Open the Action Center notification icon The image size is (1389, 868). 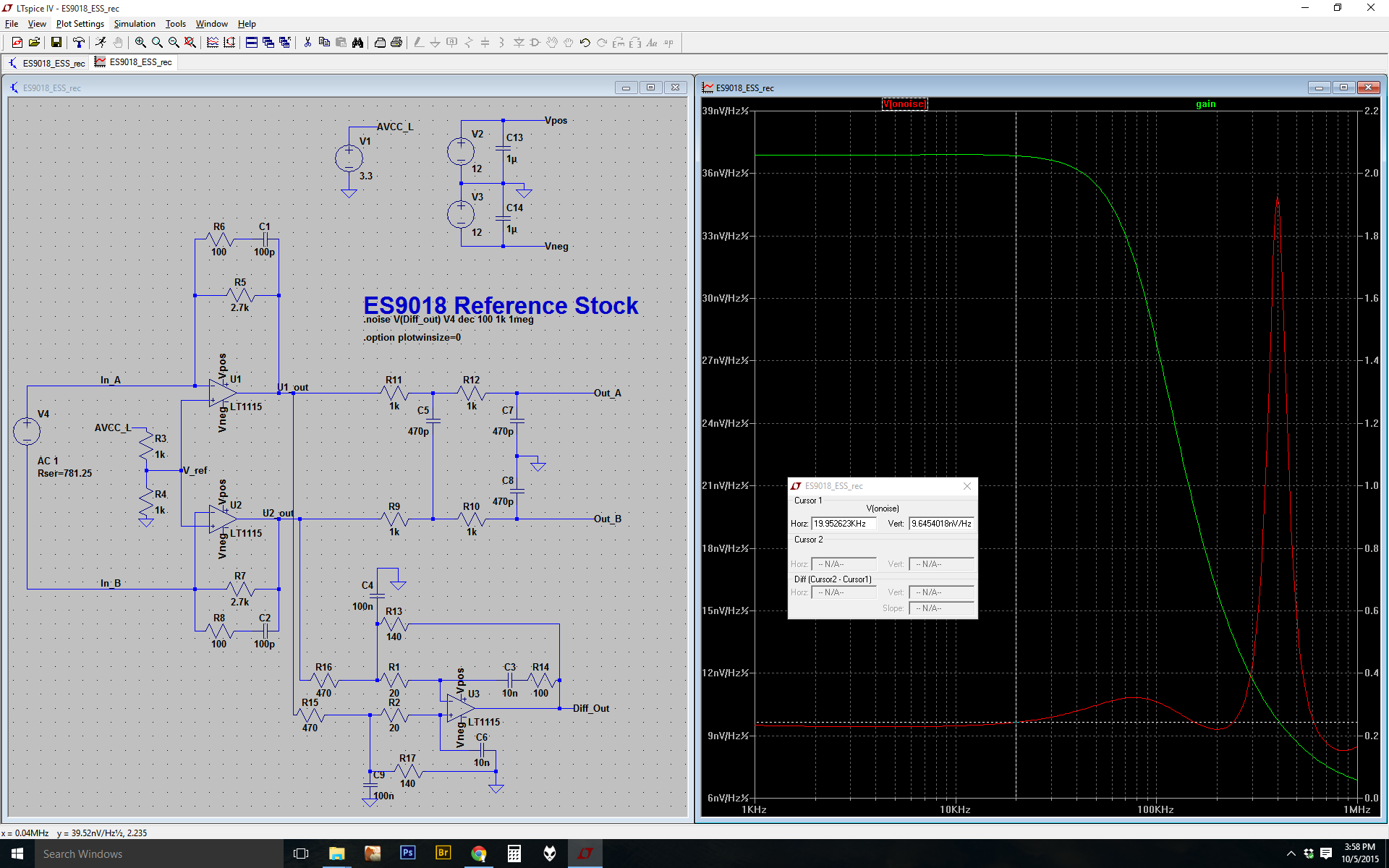coord(1326,854)
